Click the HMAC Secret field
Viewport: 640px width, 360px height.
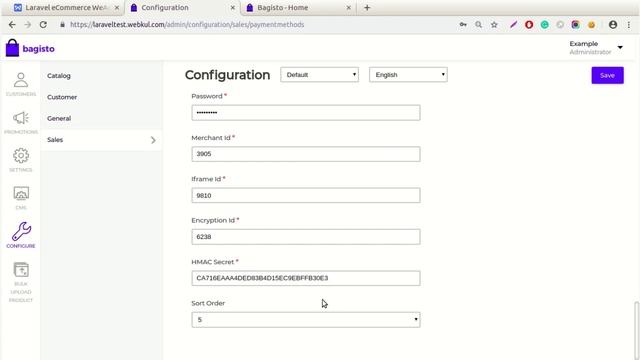pos(306,278)
